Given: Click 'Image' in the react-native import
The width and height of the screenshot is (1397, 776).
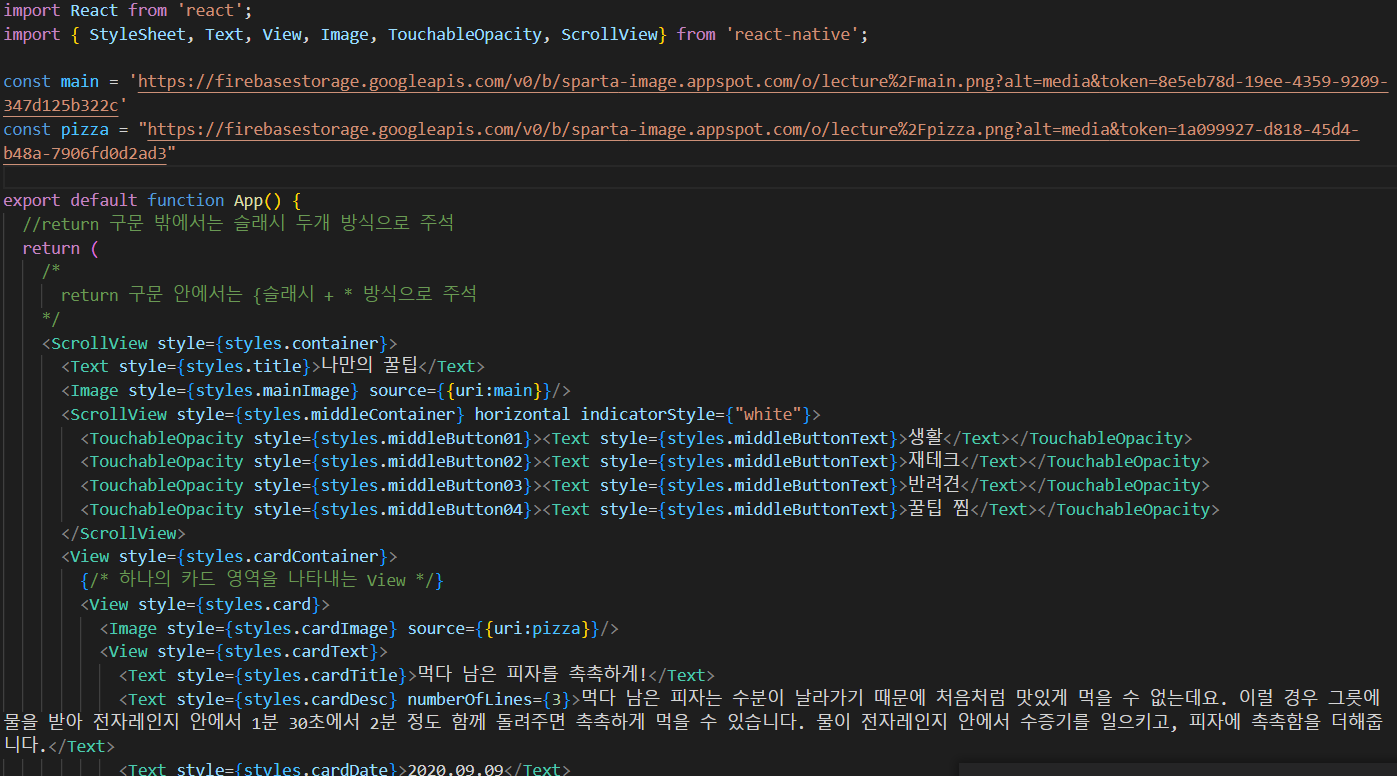Looking at the screenshot, I should click(344, 34).
